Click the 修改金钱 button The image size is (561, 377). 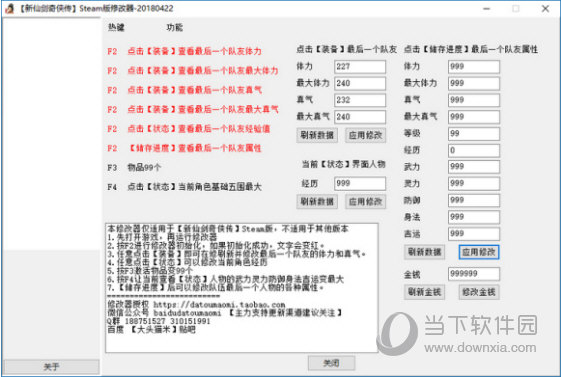pos(479,292)
